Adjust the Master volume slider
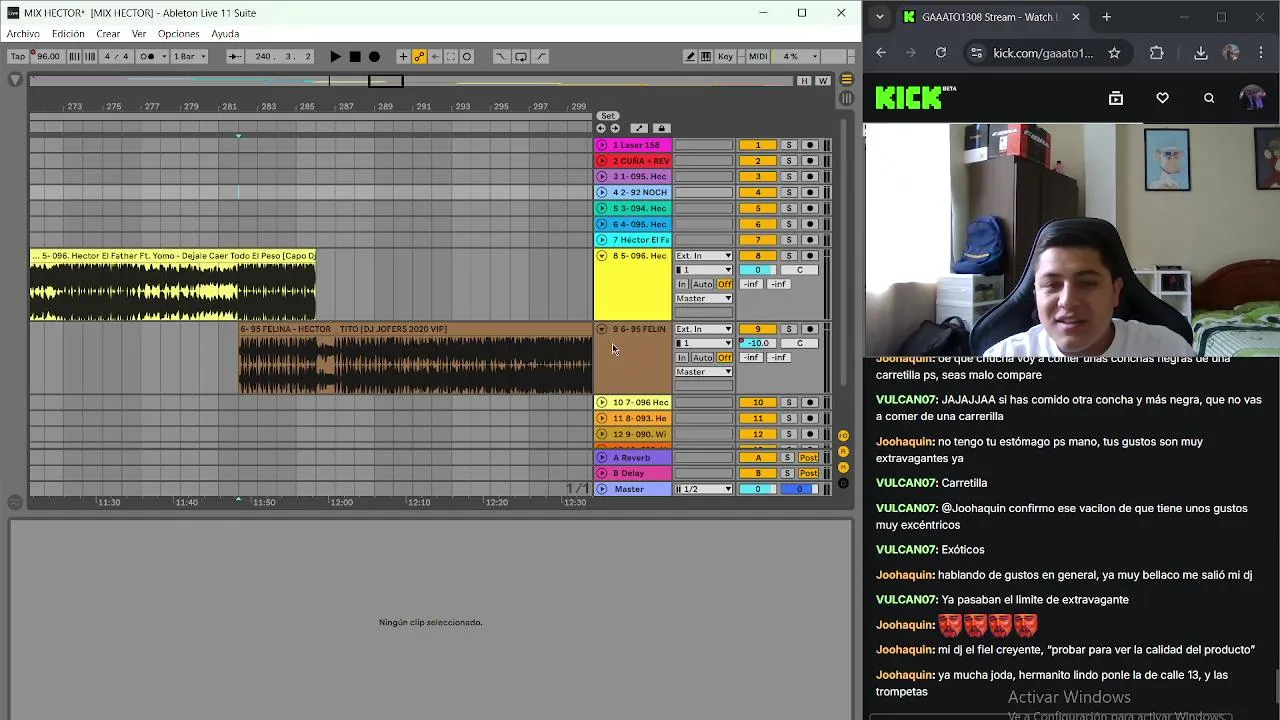 point(758,489)
